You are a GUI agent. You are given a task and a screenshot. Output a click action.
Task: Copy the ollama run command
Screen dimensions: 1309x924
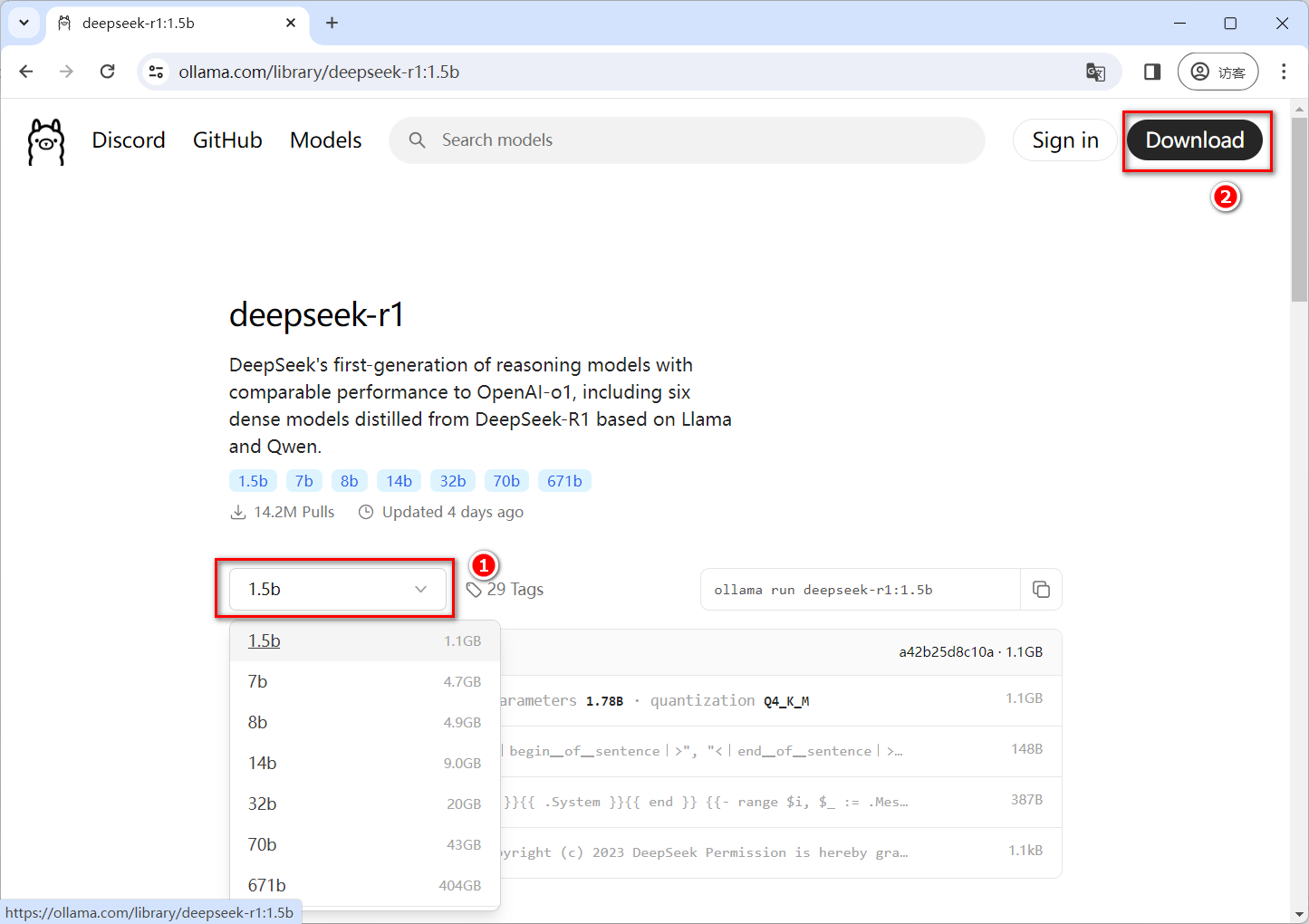1041,590
